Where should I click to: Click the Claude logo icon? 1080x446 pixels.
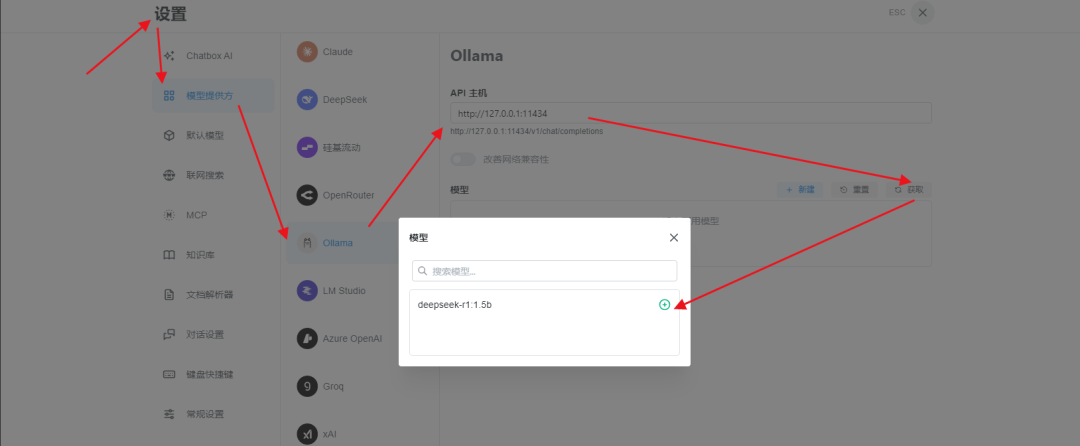point(307,52)
